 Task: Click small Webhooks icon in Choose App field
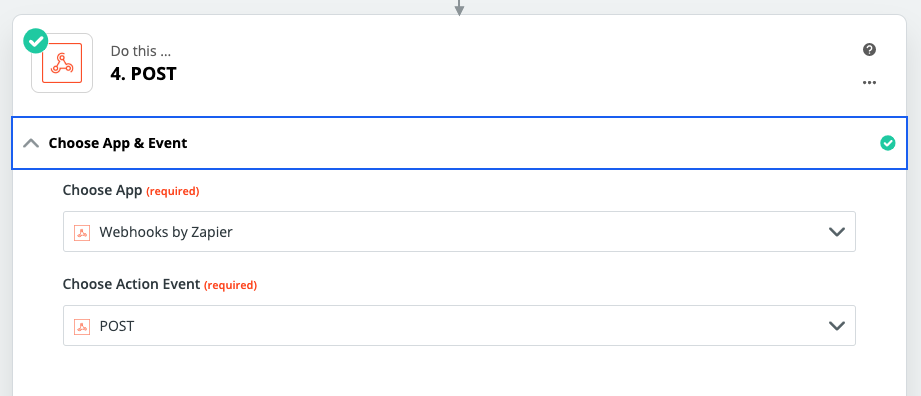tap(82, 232)
